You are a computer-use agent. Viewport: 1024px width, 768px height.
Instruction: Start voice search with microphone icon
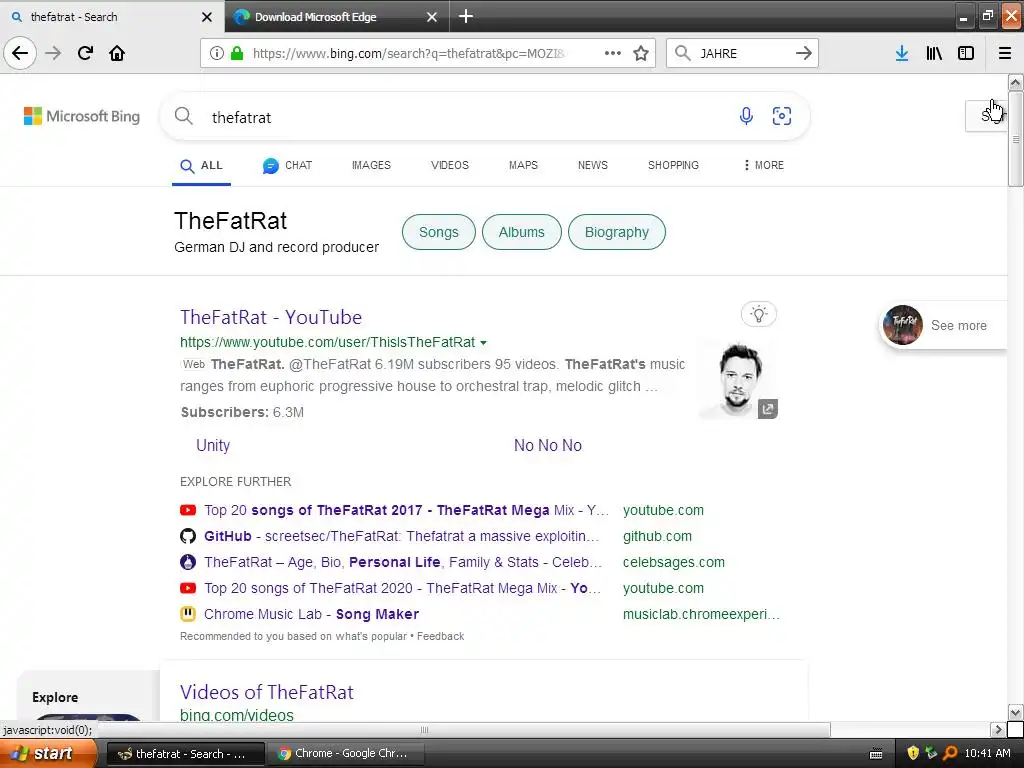click(746, 116)
